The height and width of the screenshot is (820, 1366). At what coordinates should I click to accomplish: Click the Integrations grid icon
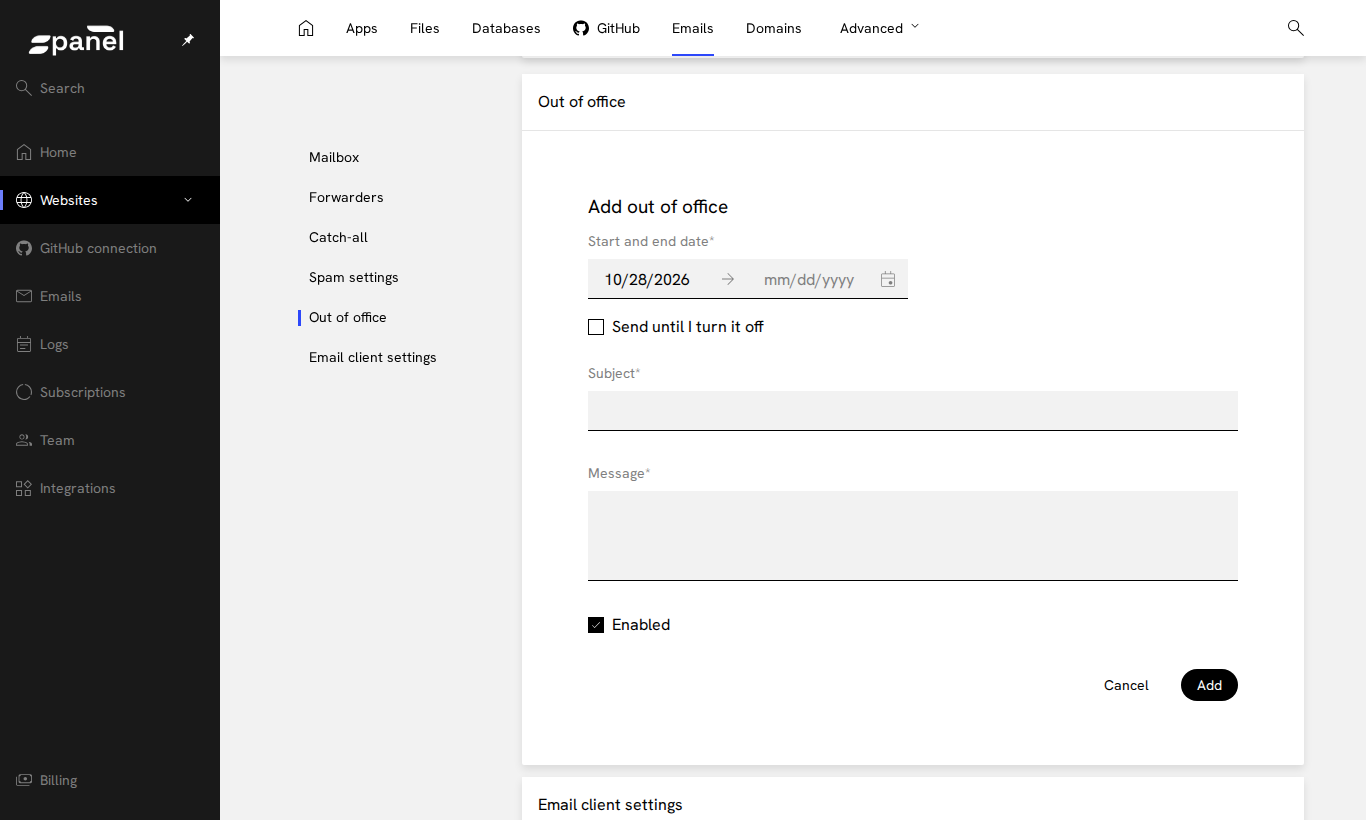(24, 488)
